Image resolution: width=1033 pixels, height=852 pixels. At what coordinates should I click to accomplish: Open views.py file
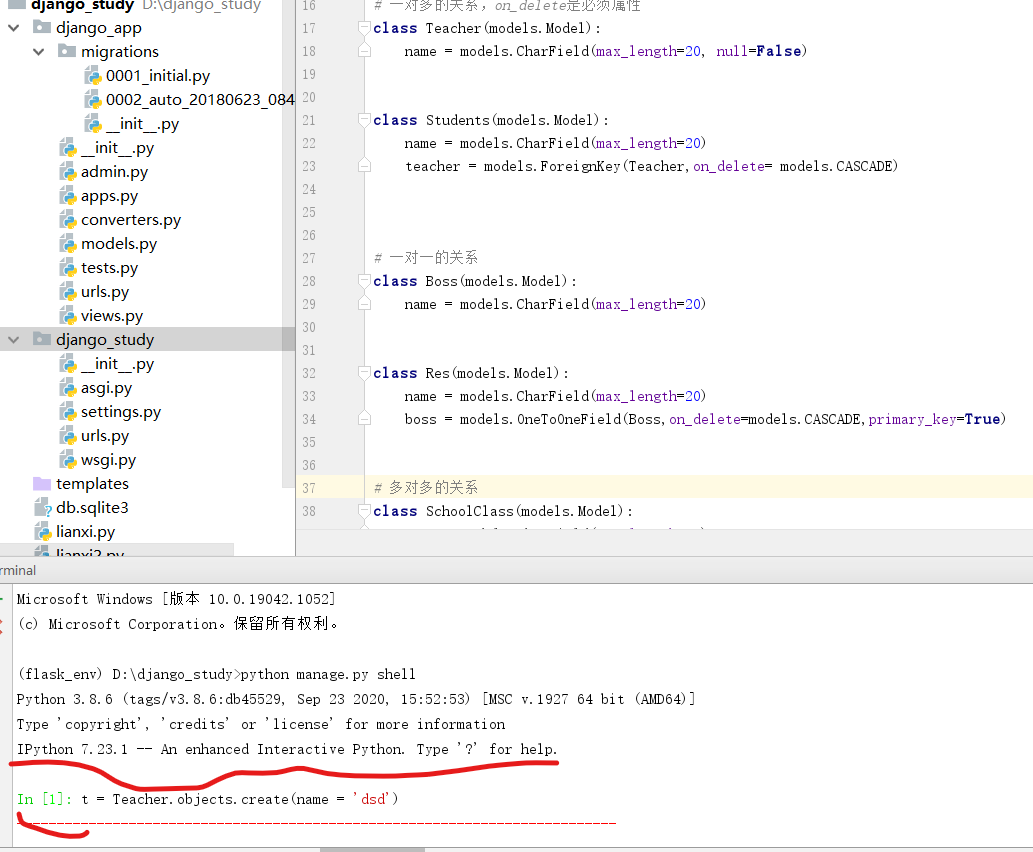pos(111,316)
